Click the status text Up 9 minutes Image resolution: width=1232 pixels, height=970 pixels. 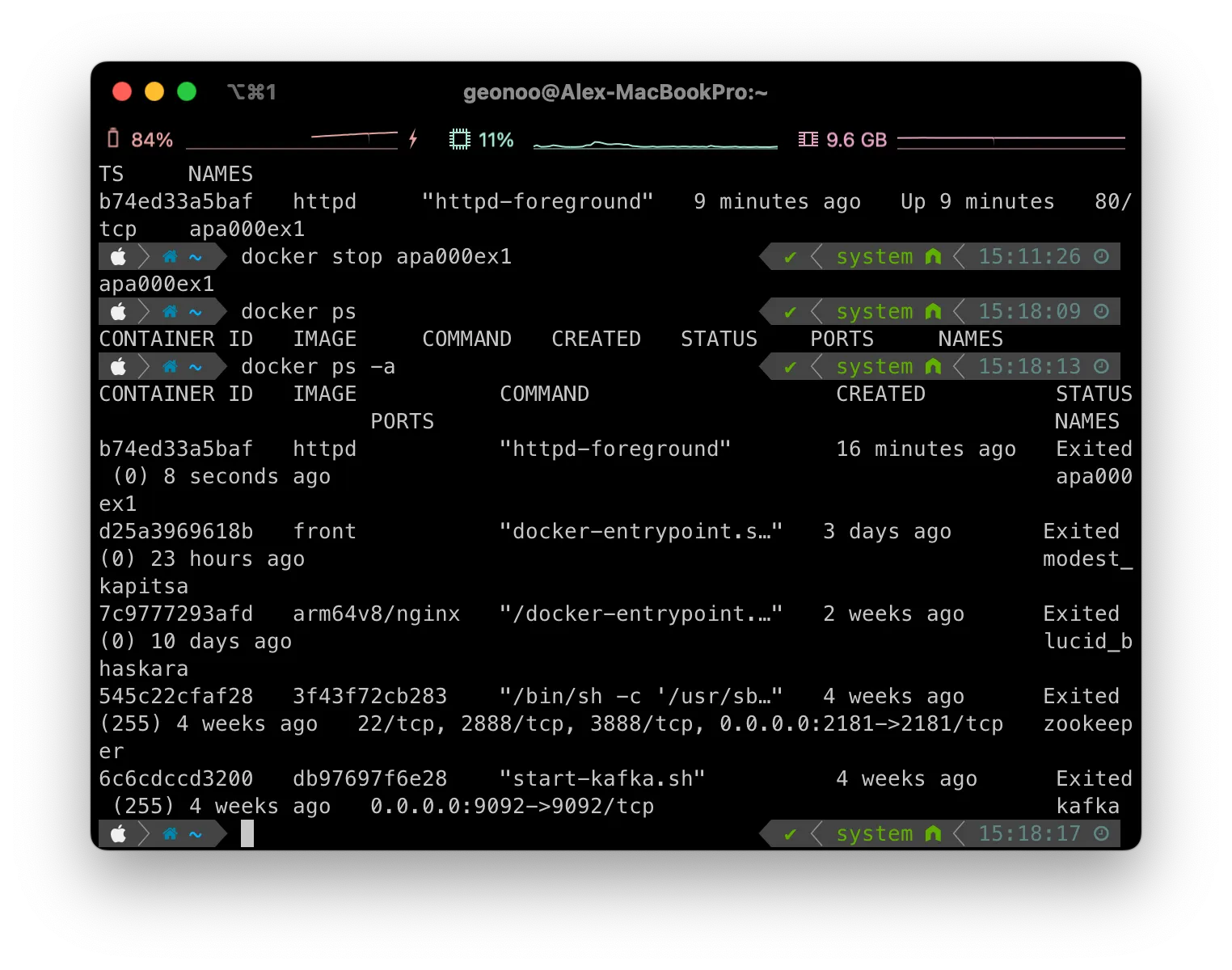point(978,202)
